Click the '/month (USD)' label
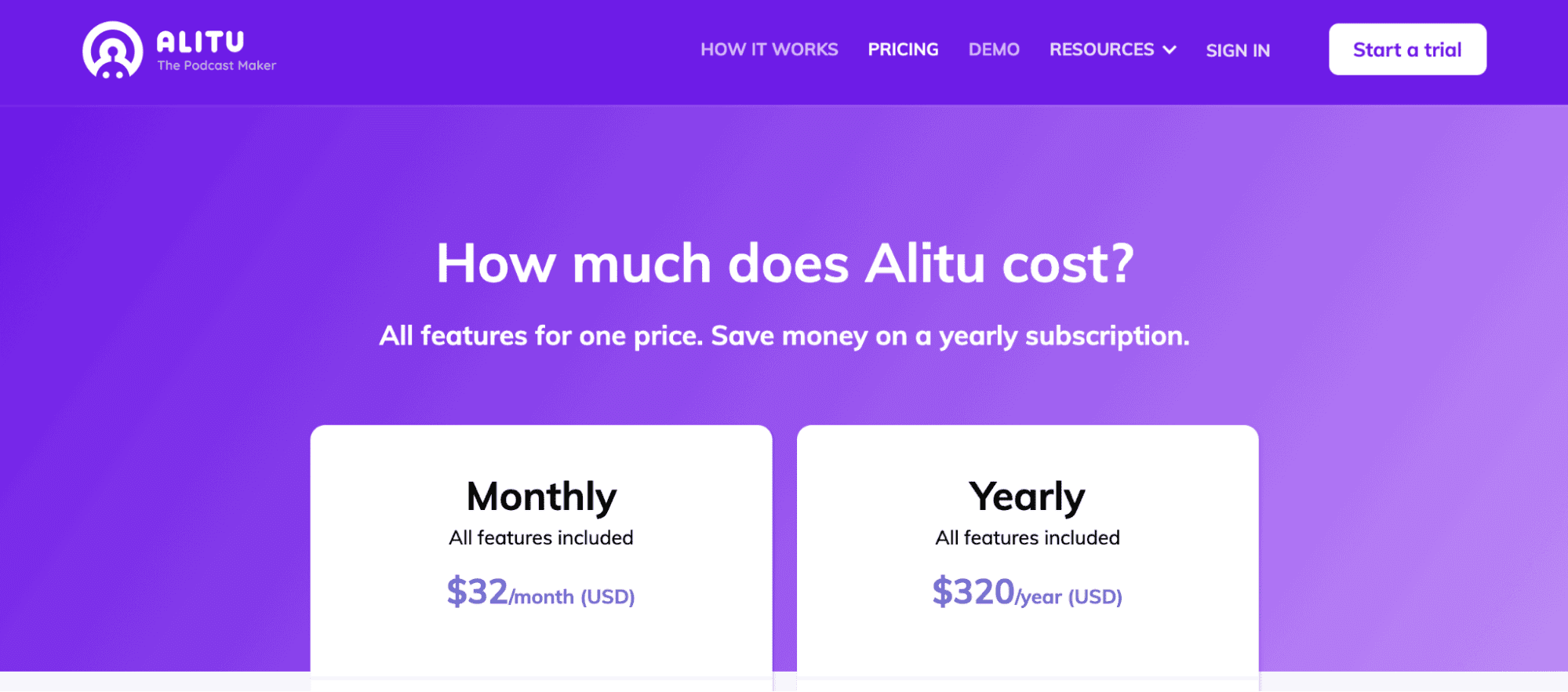 573,597
